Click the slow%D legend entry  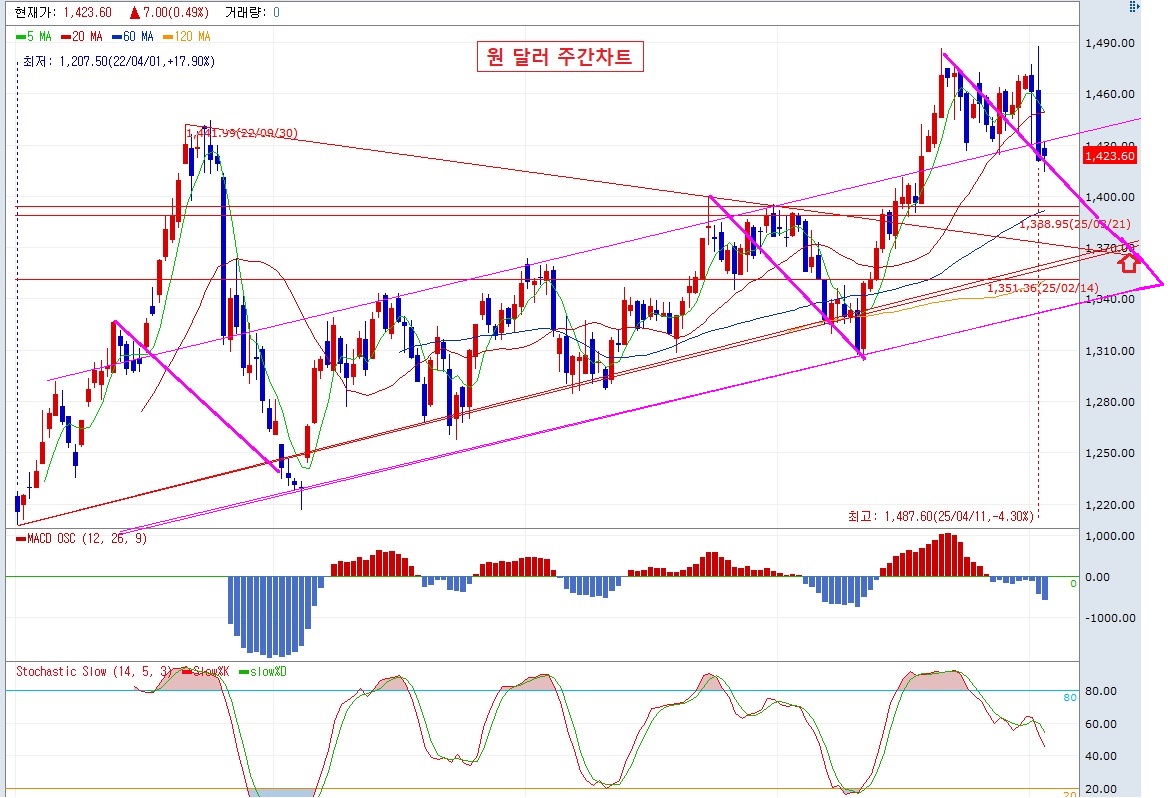tap(262, 671)
